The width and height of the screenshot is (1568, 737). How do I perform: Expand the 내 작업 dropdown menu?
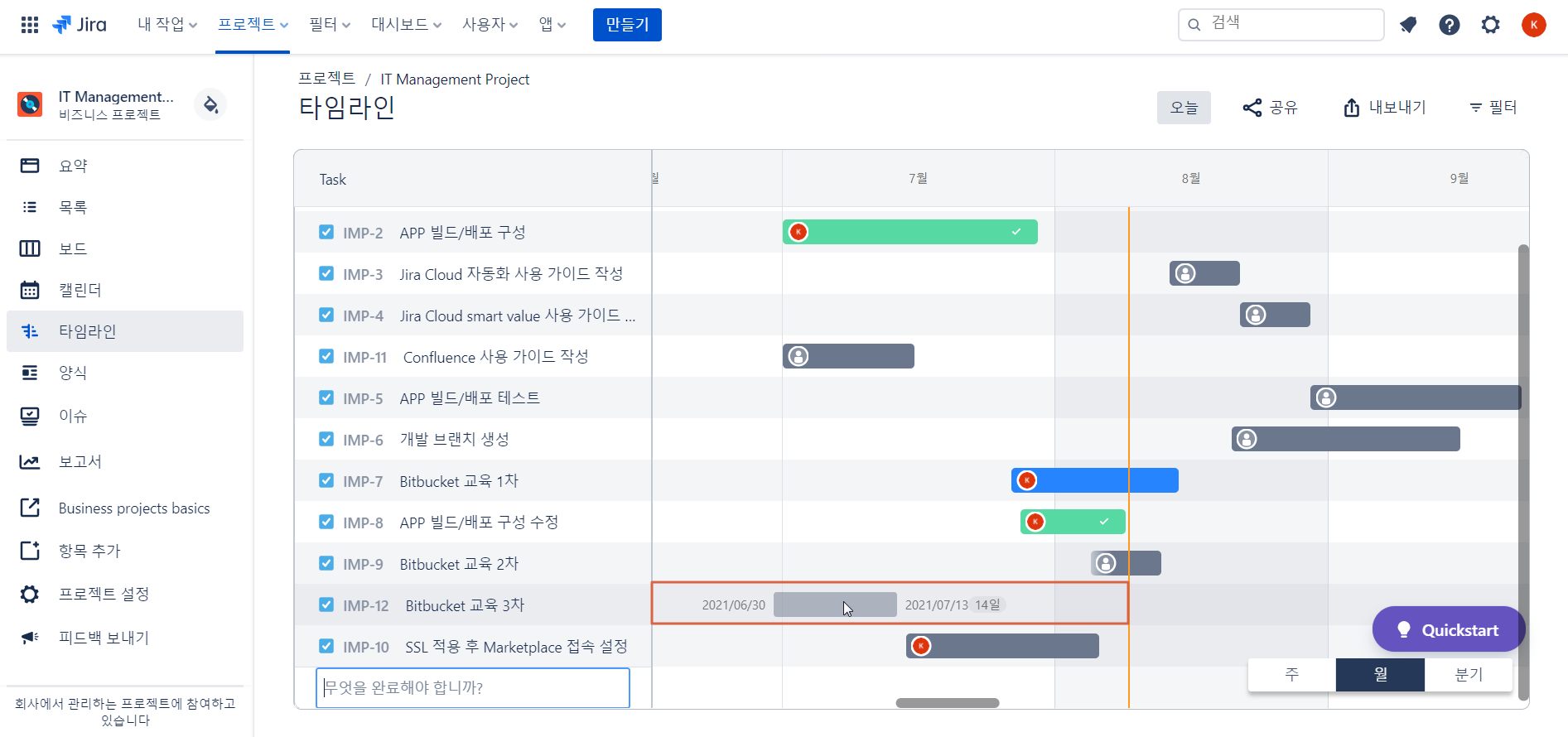pos(166,25)
